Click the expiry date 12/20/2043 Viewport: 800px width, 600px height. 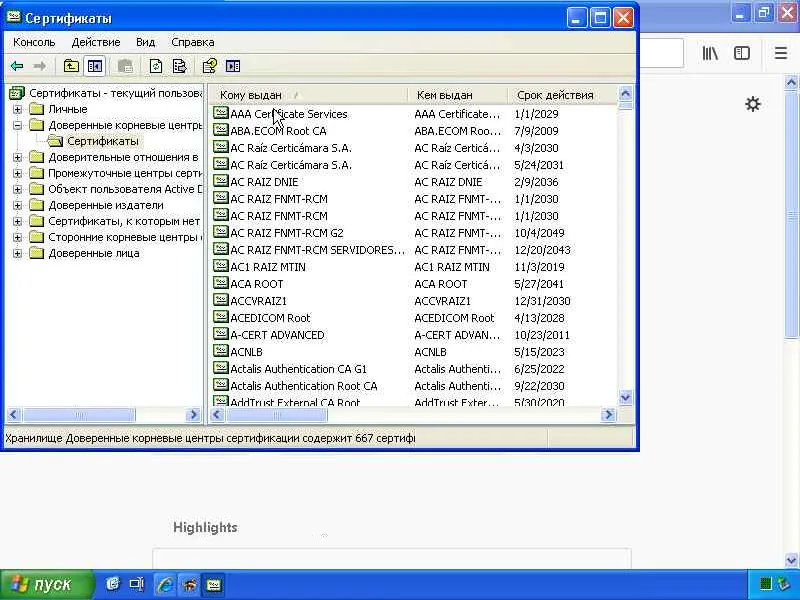coord(542,250)
